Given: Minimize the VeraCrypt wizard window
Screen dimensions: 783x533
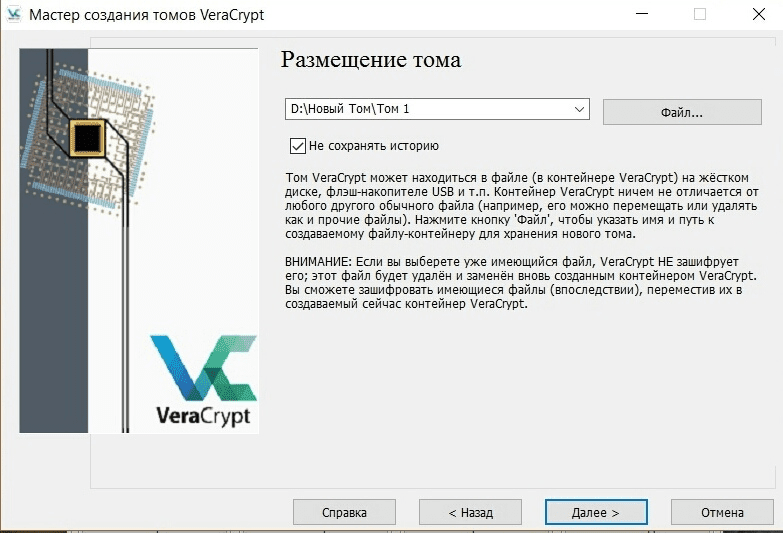Looking at the screenshot, I should pos(642,14).
